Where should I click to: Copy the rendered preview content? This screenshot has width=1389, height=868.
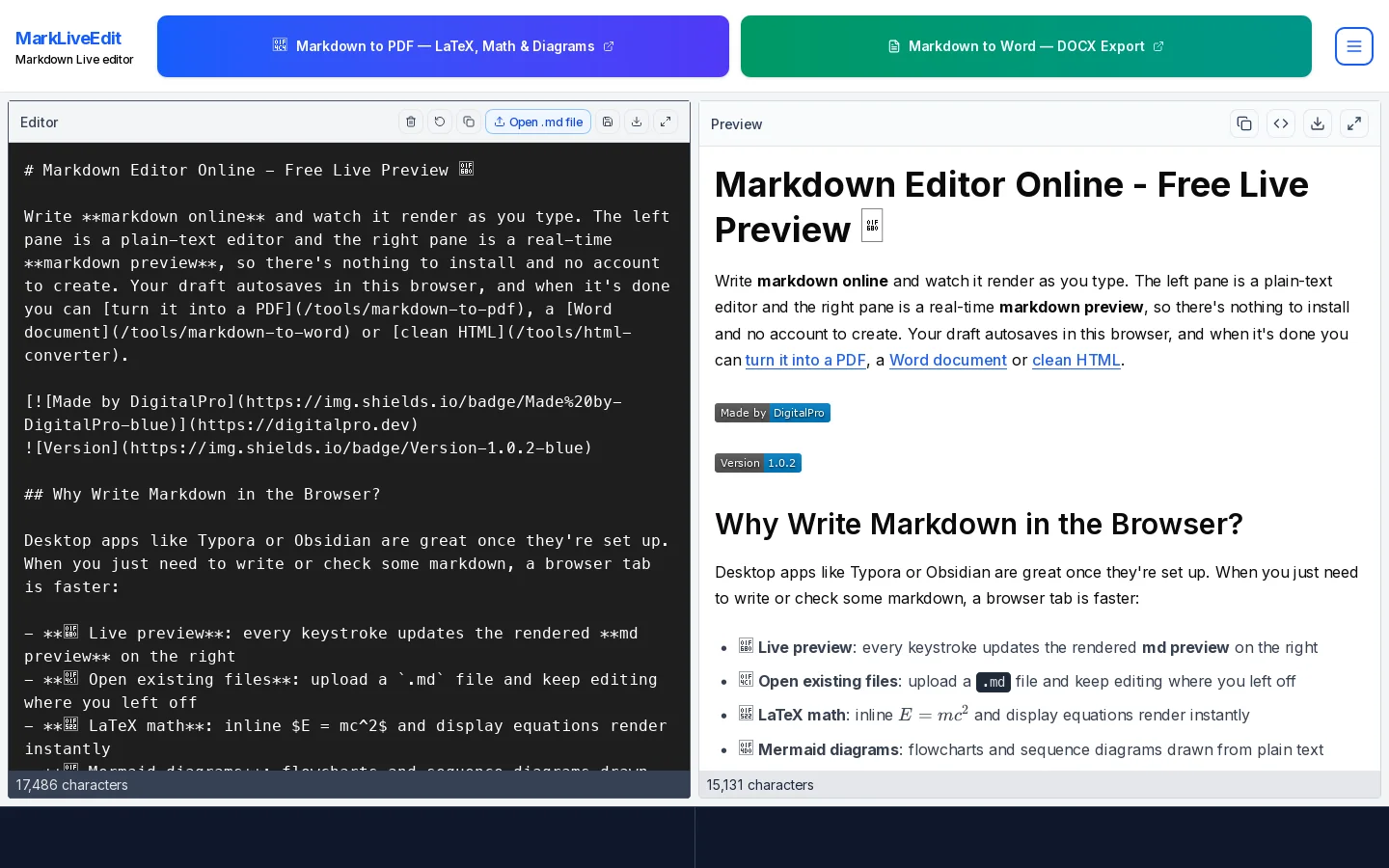coord(1244,123)
